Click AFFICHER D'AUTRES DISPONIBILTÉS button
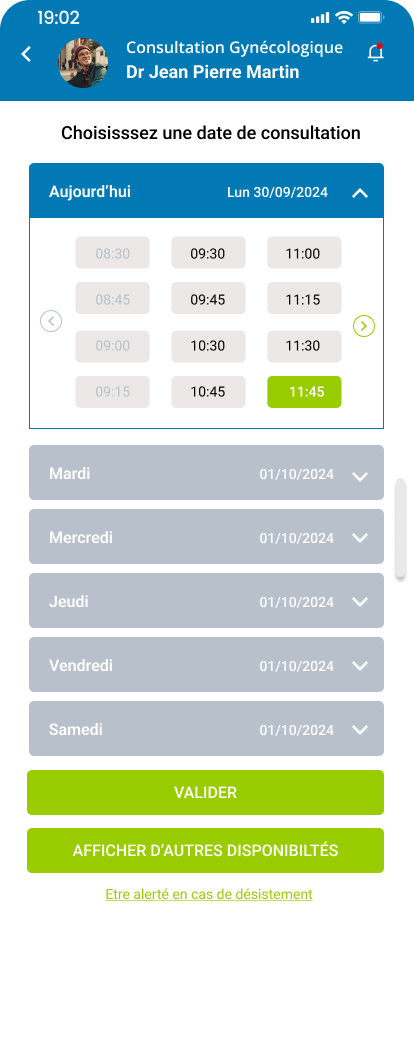 pyautogui.click(x=206, y=850)
